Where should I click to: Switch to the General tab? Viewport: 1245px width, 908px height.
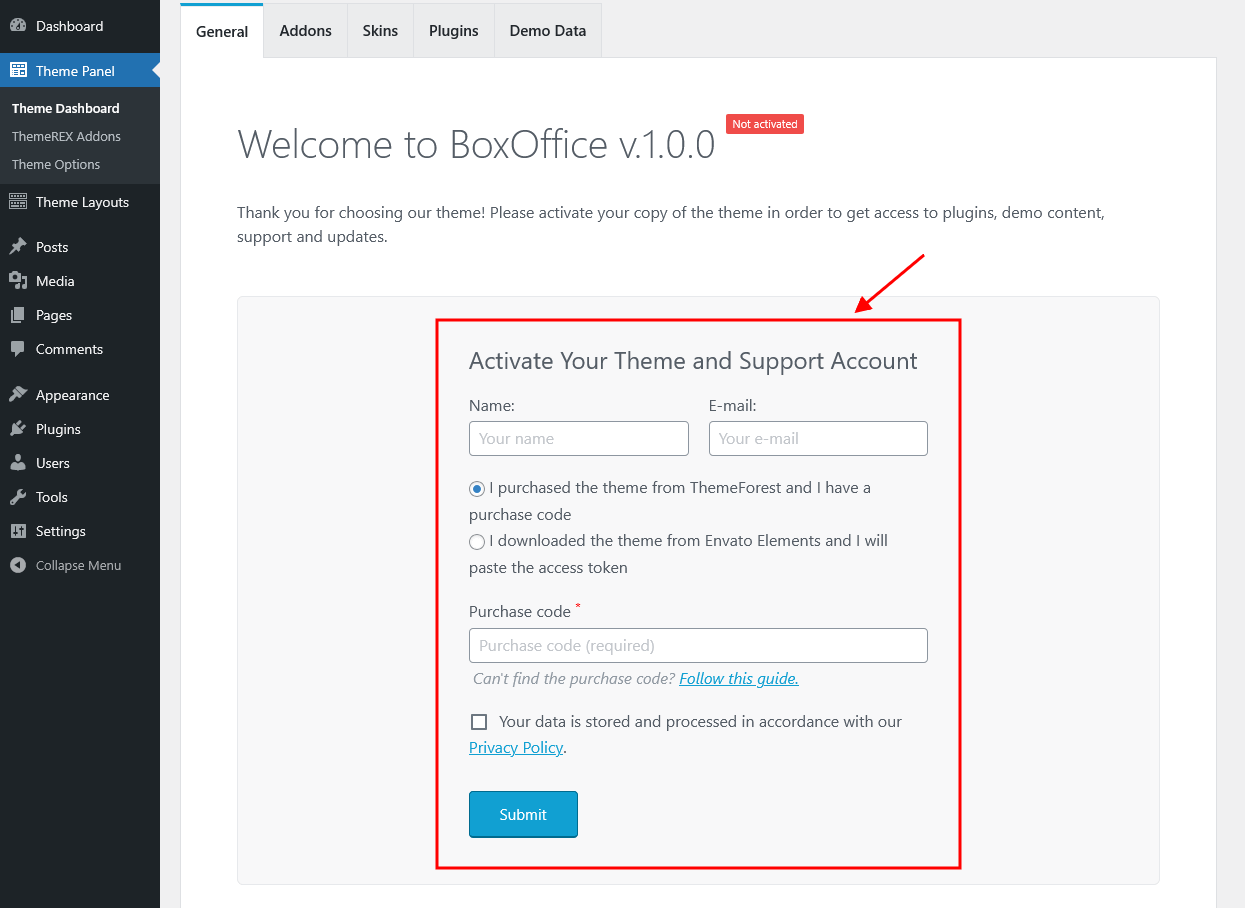(222, 31)
